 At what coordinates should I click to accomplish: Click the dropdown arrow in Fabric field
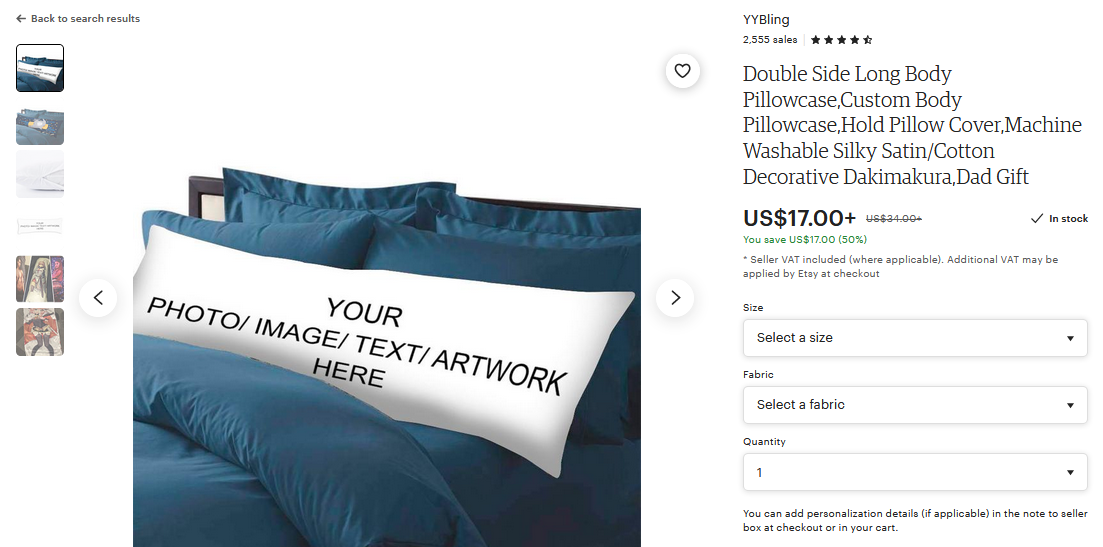pos(1070,405)
